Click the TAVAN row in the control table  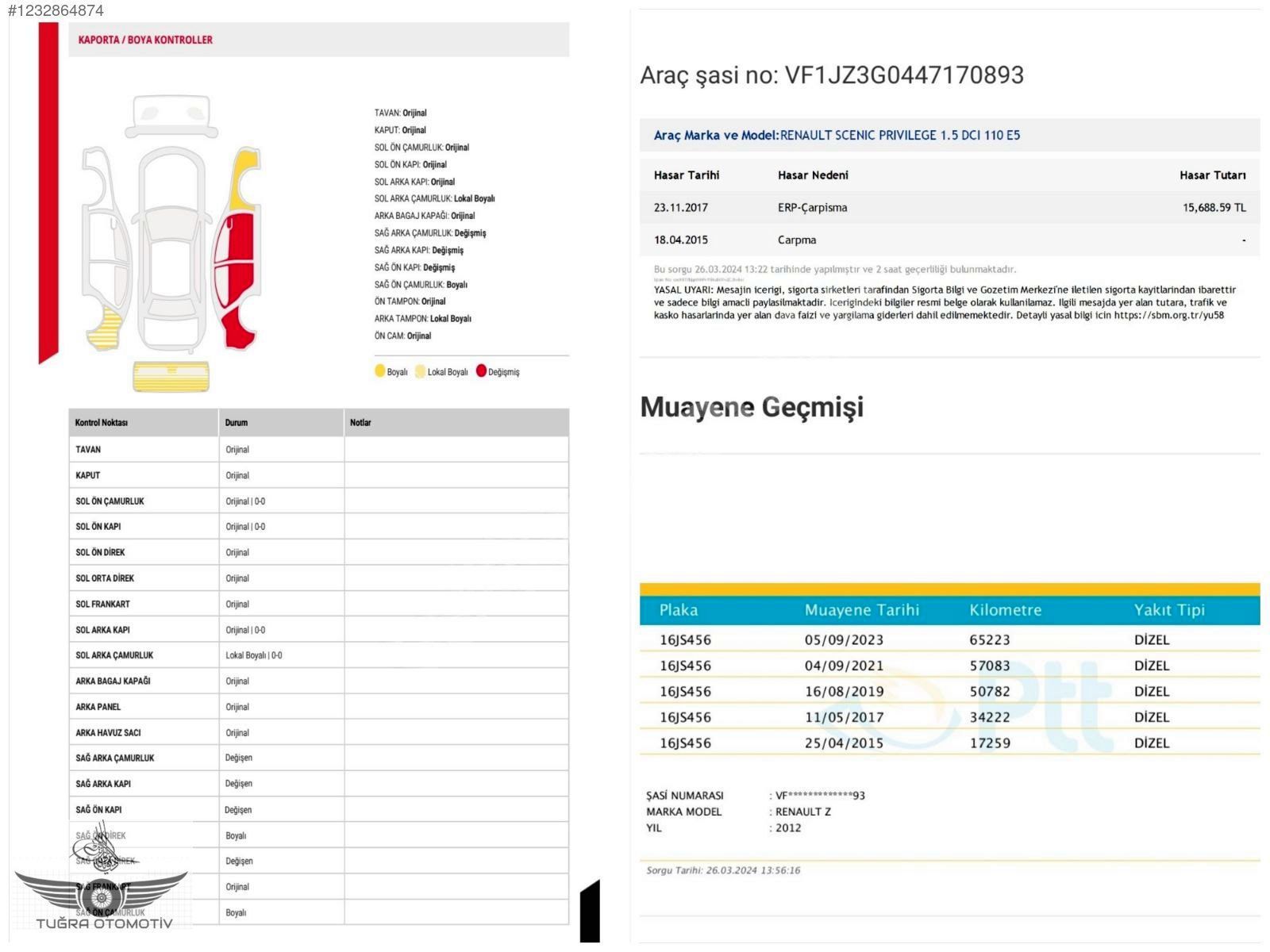coord(319,450)
